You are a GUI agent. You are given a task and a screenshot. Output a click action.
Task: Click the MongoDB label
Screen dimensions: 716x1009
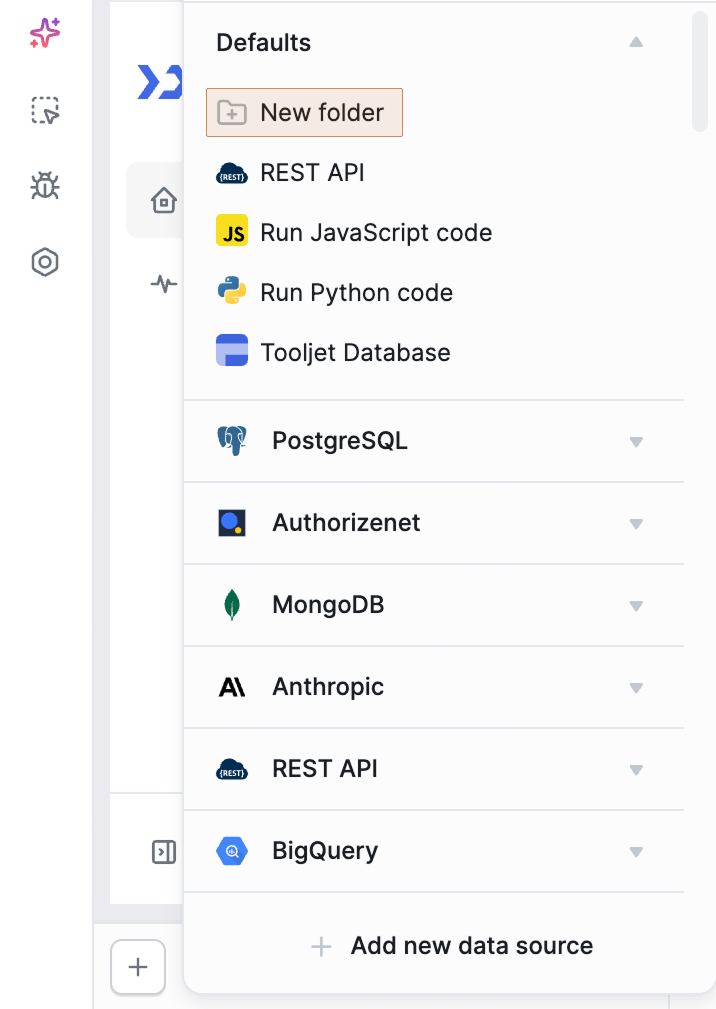click(328, 605)
